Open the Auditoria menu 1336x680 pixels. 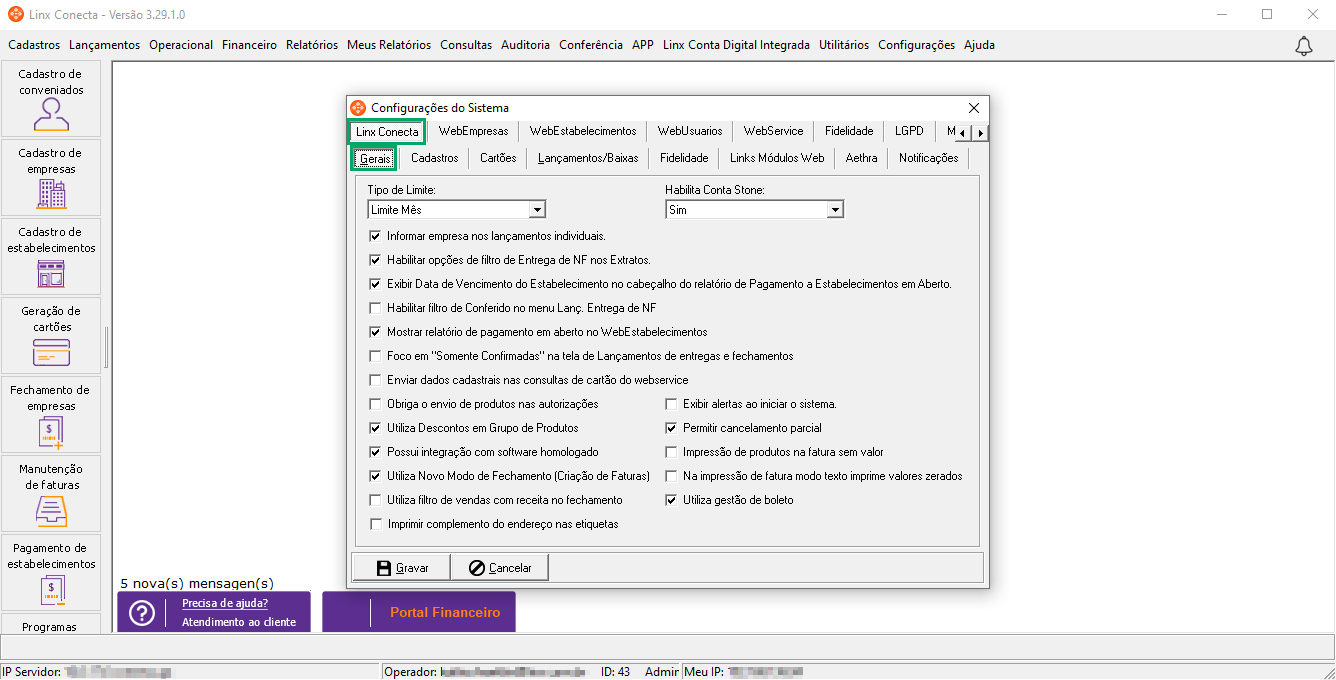point(525,45)
